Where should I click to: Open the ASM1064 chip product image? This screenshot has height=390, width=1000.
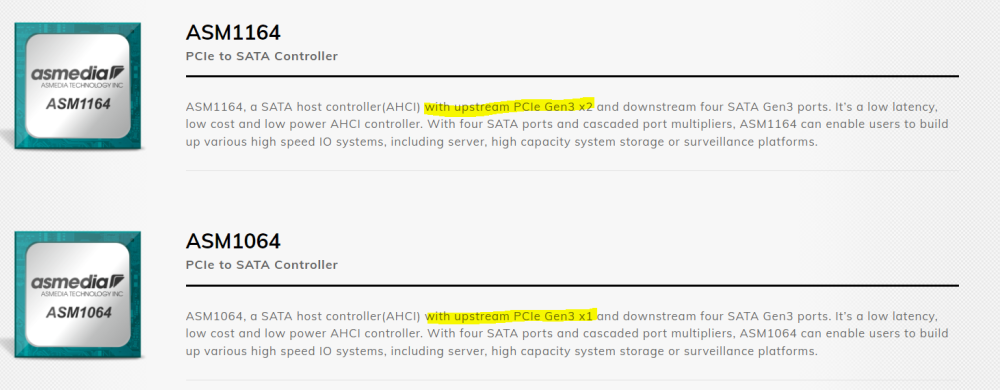pos(78,294)
